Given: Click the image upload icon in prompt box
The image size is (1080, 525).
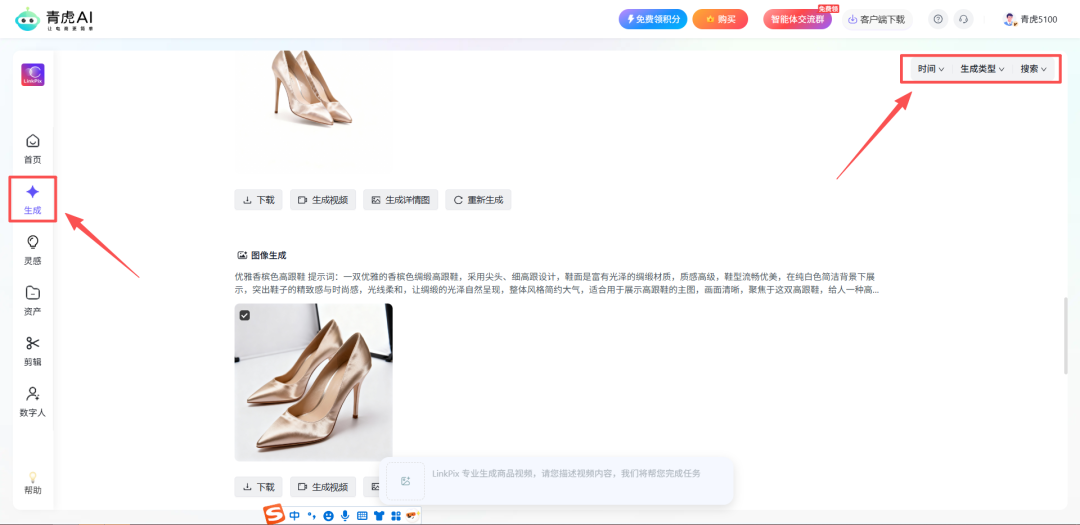Looking at the screenshot, I should pos(405,481).
